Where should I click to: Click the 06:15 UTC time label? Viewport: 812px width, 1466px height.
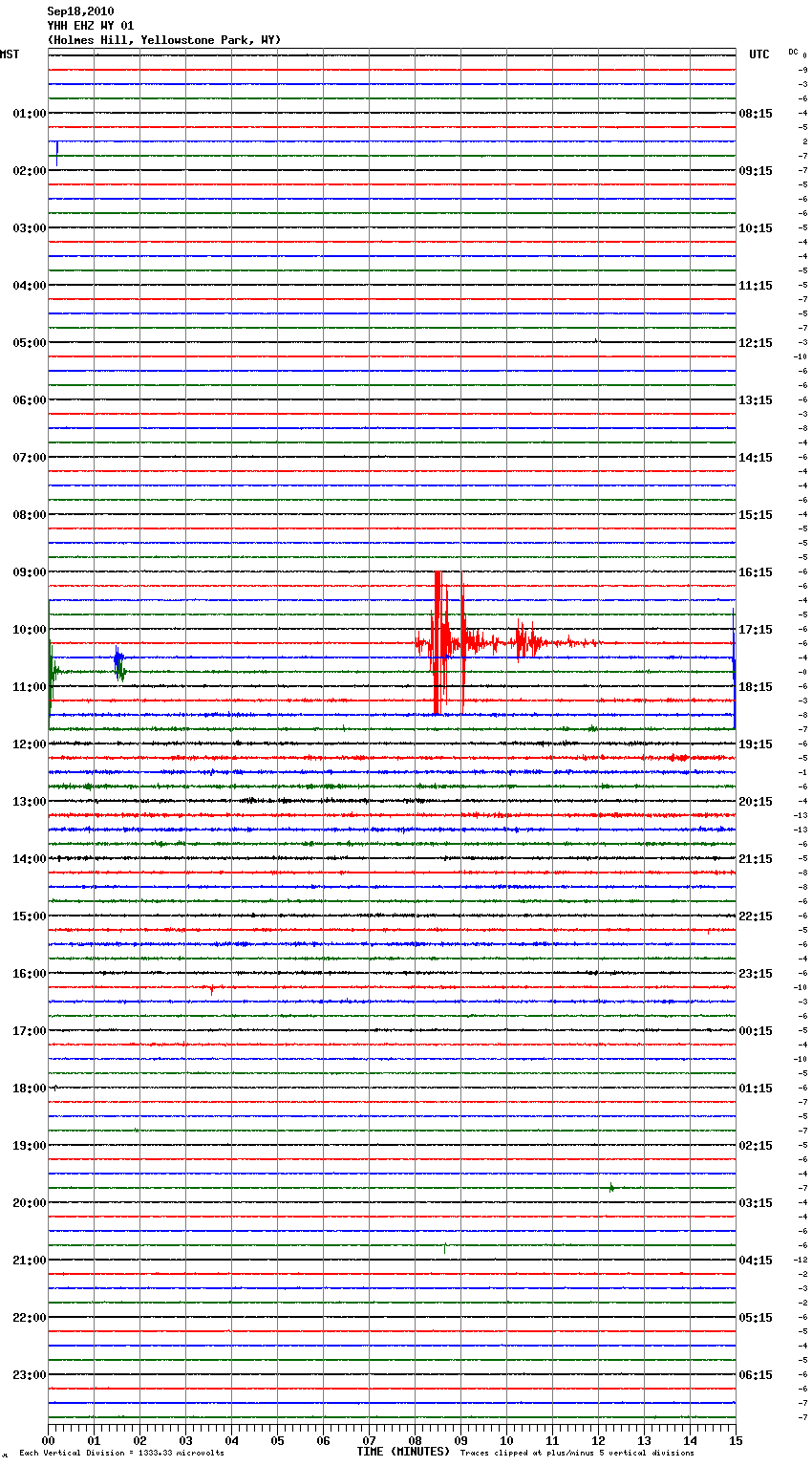(x=756, y=1375)
